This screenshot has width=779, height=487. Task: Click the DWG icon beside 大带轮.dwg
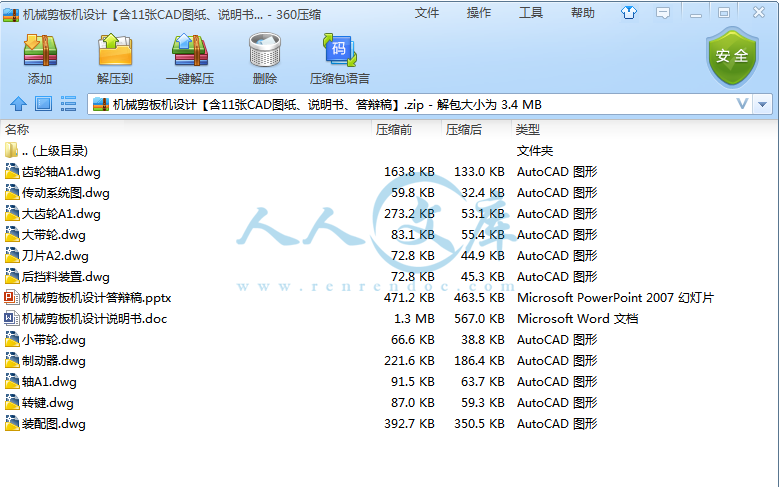coord(11,235)
